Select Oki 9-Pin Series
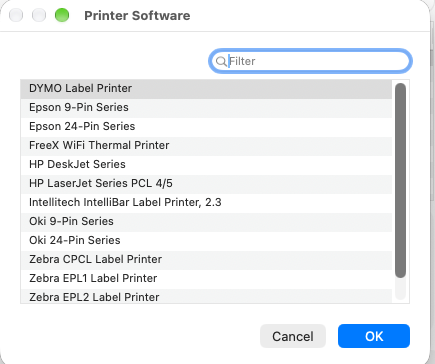 pyautogui.click(x=206, y=222)
